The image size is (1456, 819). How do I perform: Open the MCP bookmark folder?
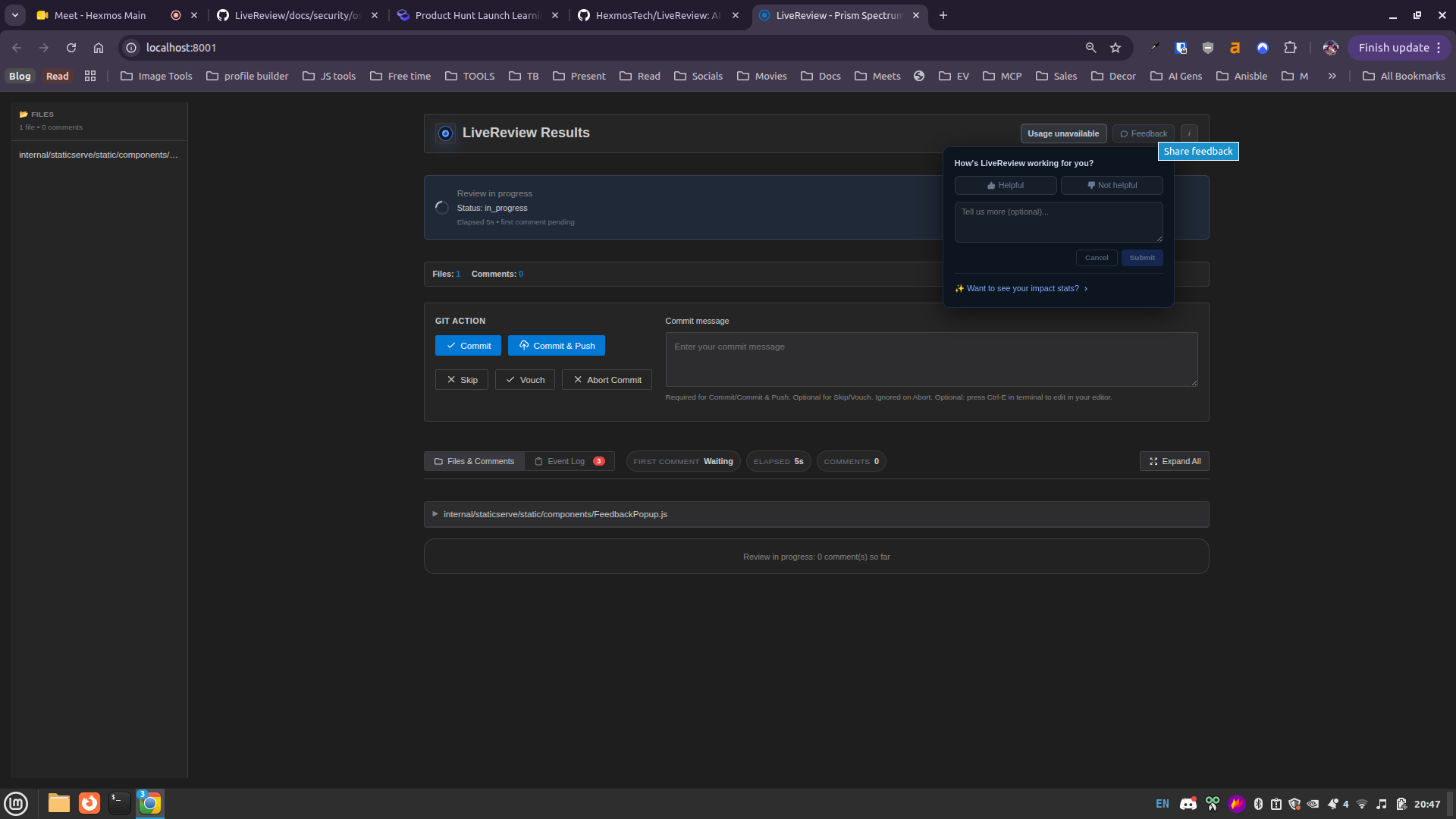[x=1002, y=76]
